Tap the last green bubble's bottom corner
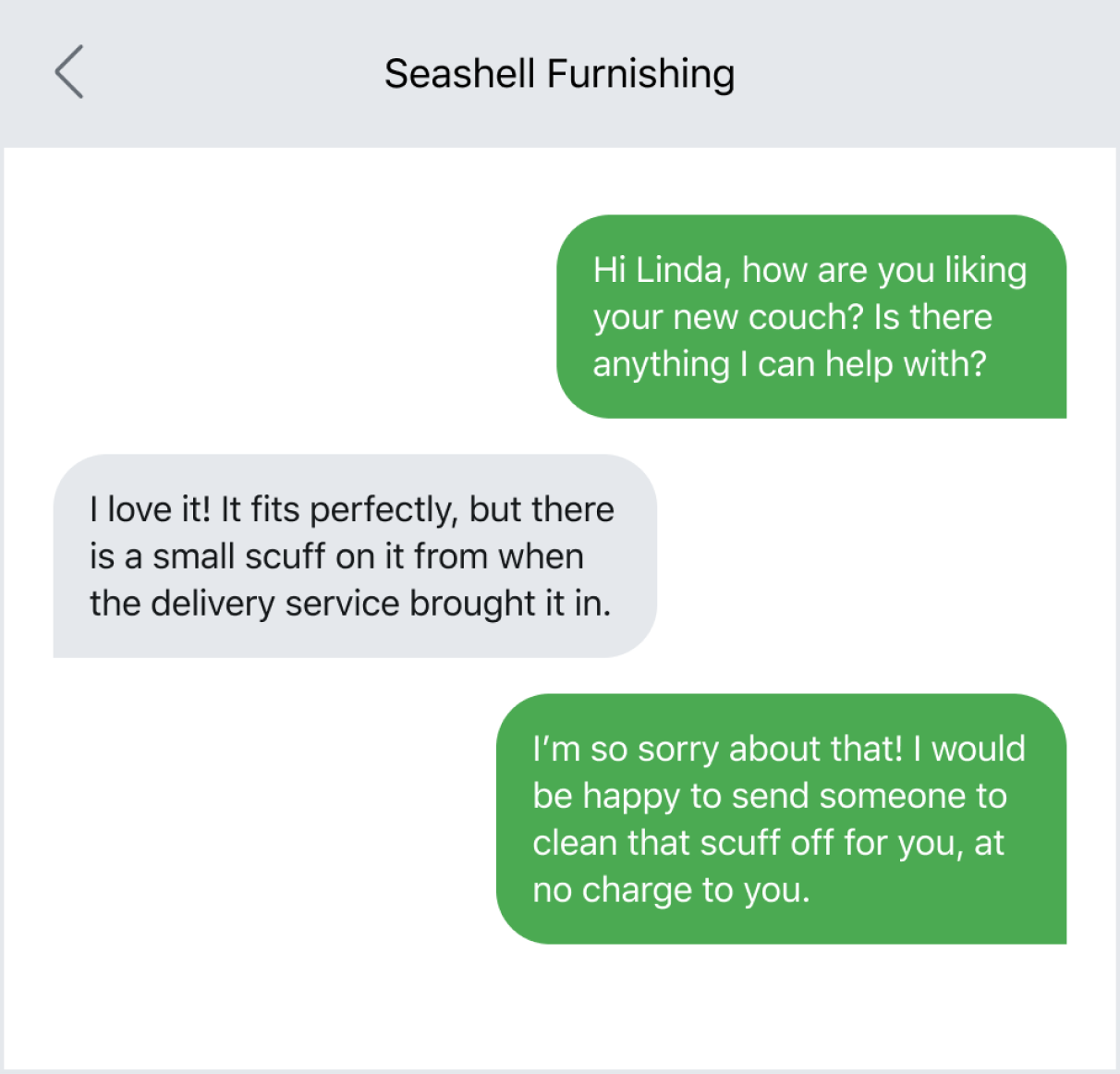1120x1074 pixels. [1035, 924]
